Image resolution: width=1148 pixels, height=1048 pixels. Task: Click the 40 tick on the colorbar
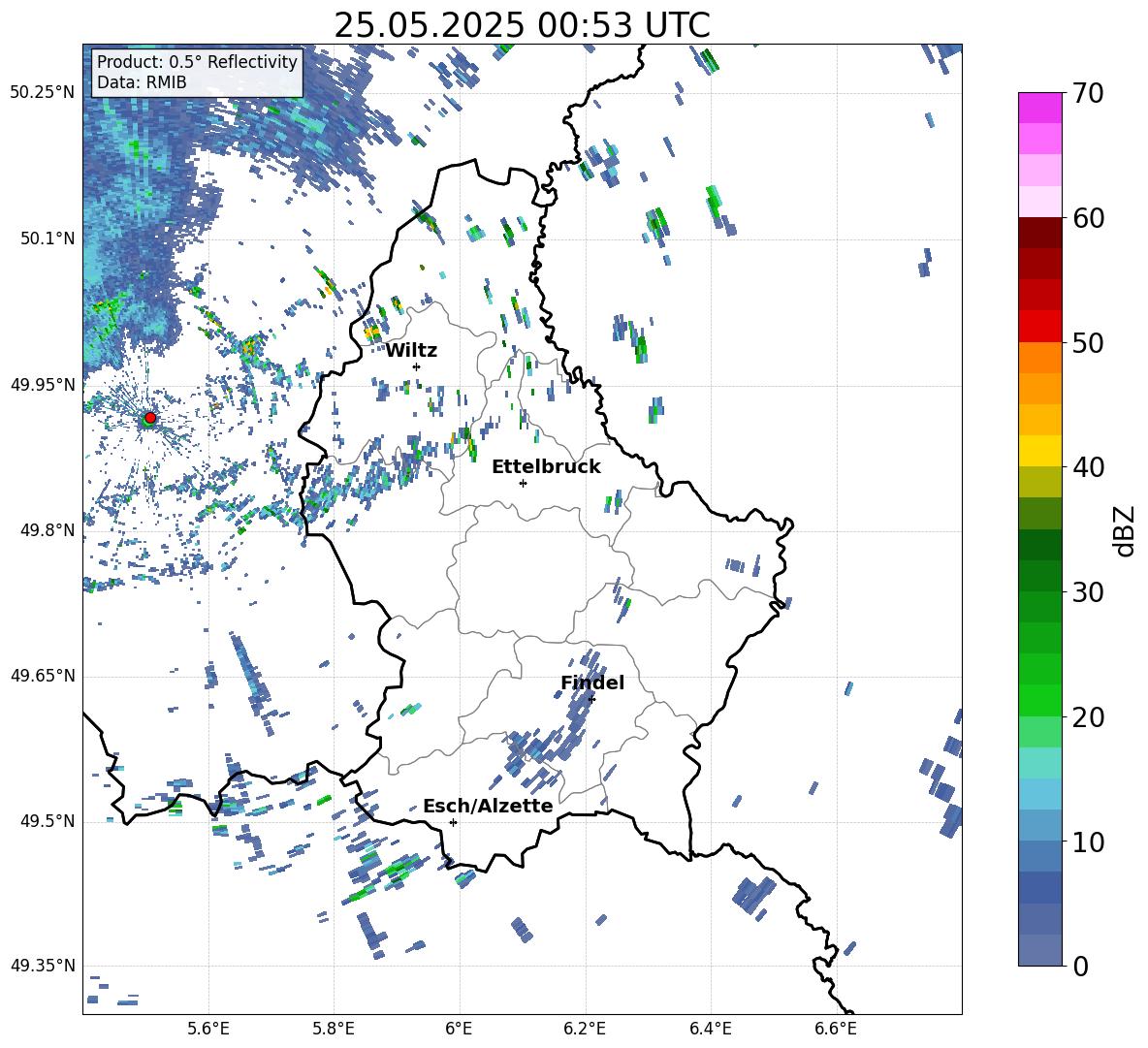(x=1087, y=467)
